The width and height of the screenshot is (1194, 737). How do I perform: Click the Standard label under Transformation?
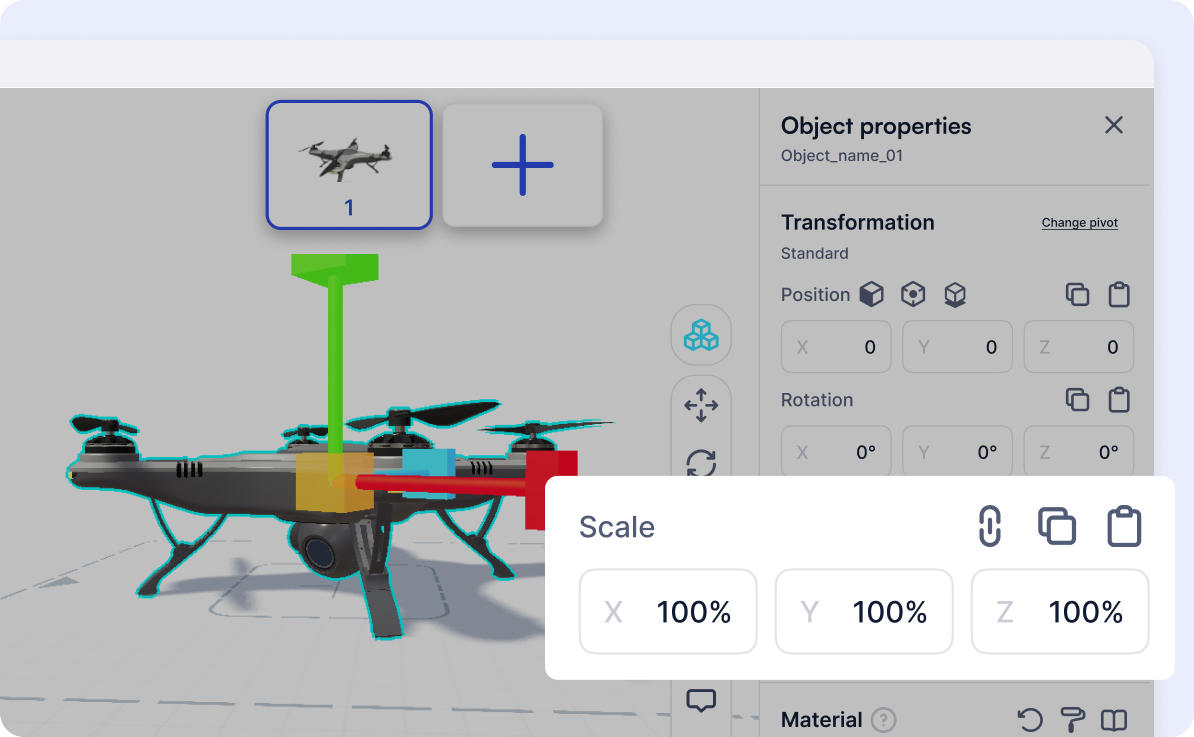[x=814, y=253]
